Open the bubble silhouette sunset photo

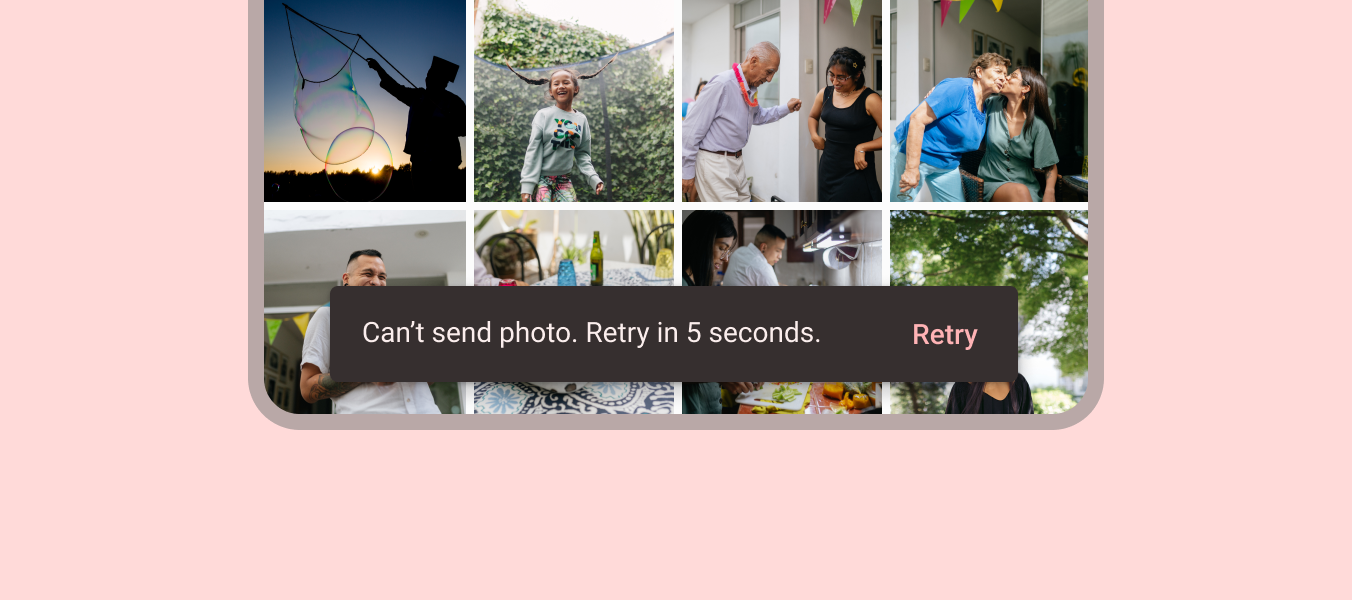[x=365, y=101]
